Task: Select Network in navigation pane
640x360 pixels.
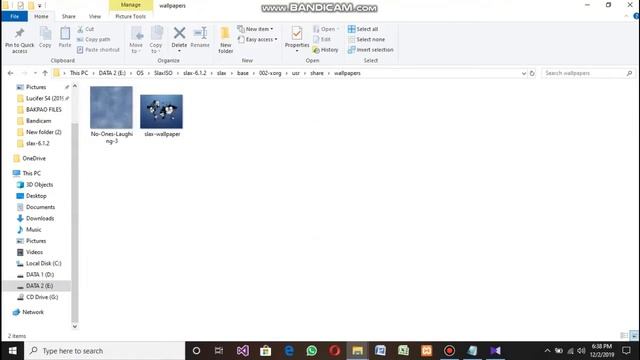Action: (x=33, y=312)
